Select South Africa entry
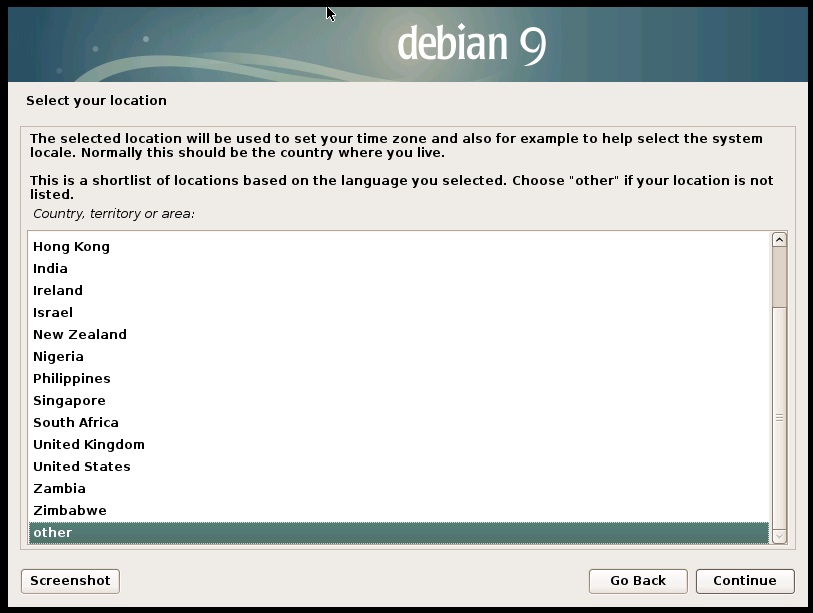Screen dimensions: 813x613 tap(76, 422)
